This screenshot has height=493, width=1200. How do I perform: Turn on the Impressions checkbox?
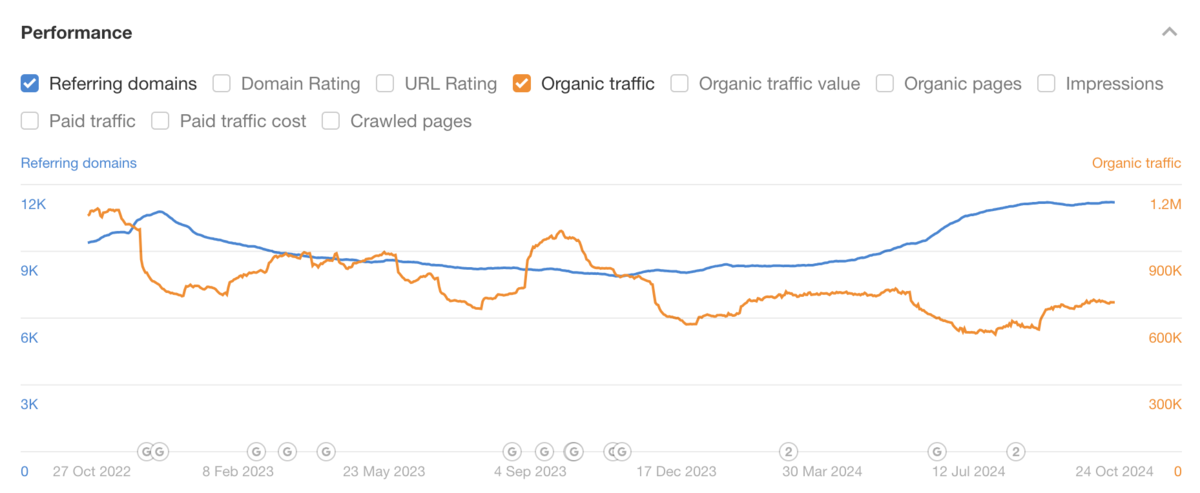coord(1047,84)
